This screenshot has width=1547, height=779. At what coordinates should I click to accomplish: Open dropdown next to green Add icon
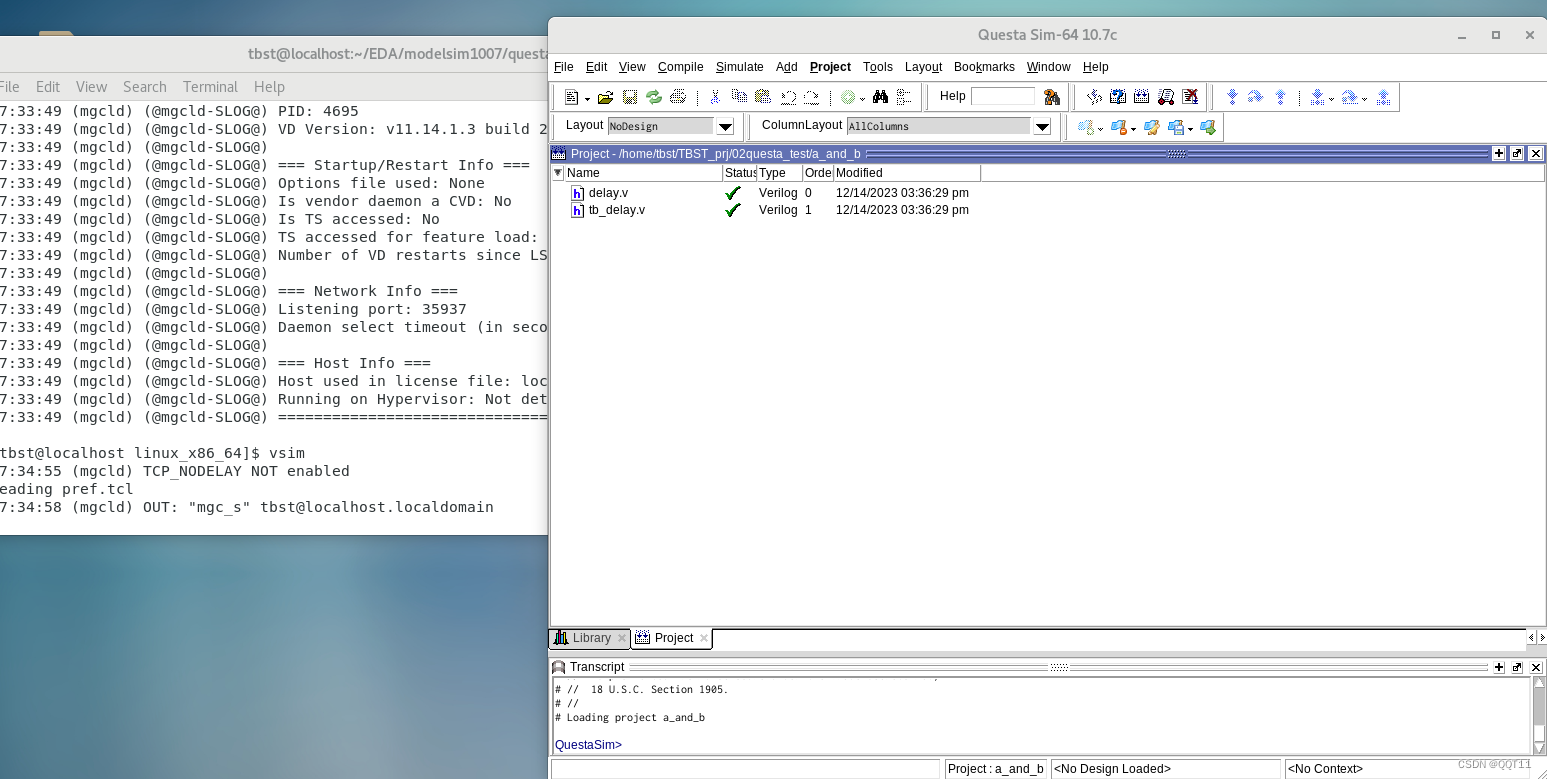point(862,98)
